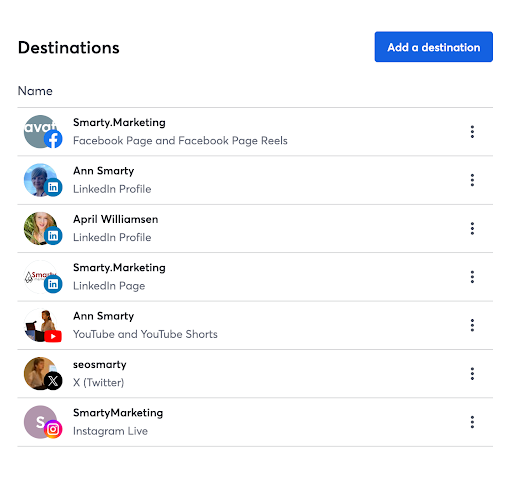512x499 pixels.
Task: Open kebab menu for SmartyMarketing Instagram Live
Action: coord(472,422)
